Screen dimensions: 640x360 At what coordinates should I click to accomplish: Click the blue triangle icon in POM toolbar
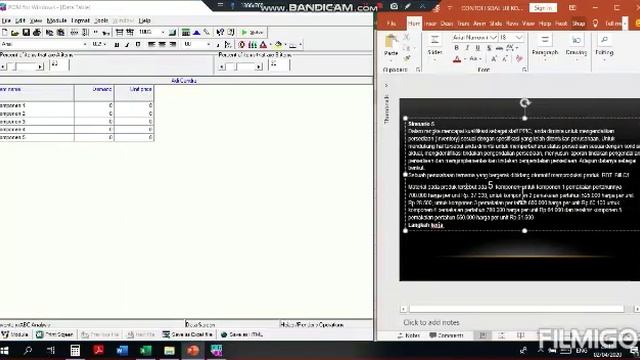[x=197, y=32]
